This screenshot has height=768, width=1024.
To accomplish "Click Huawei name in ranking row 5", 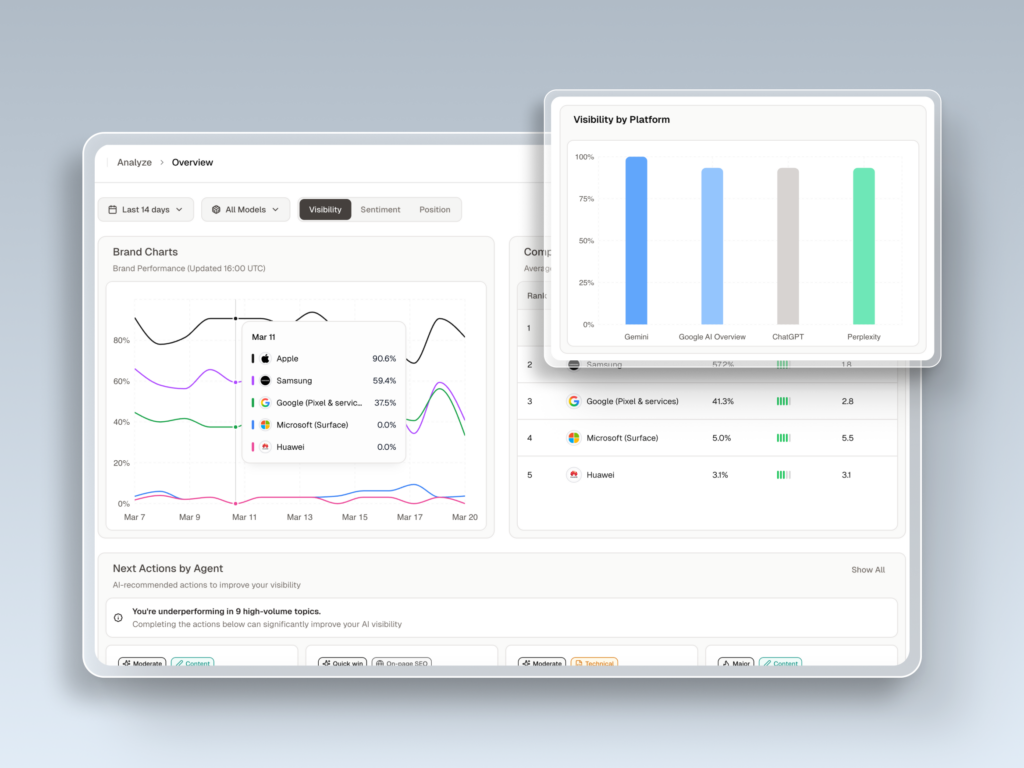I will pos(600,475).
